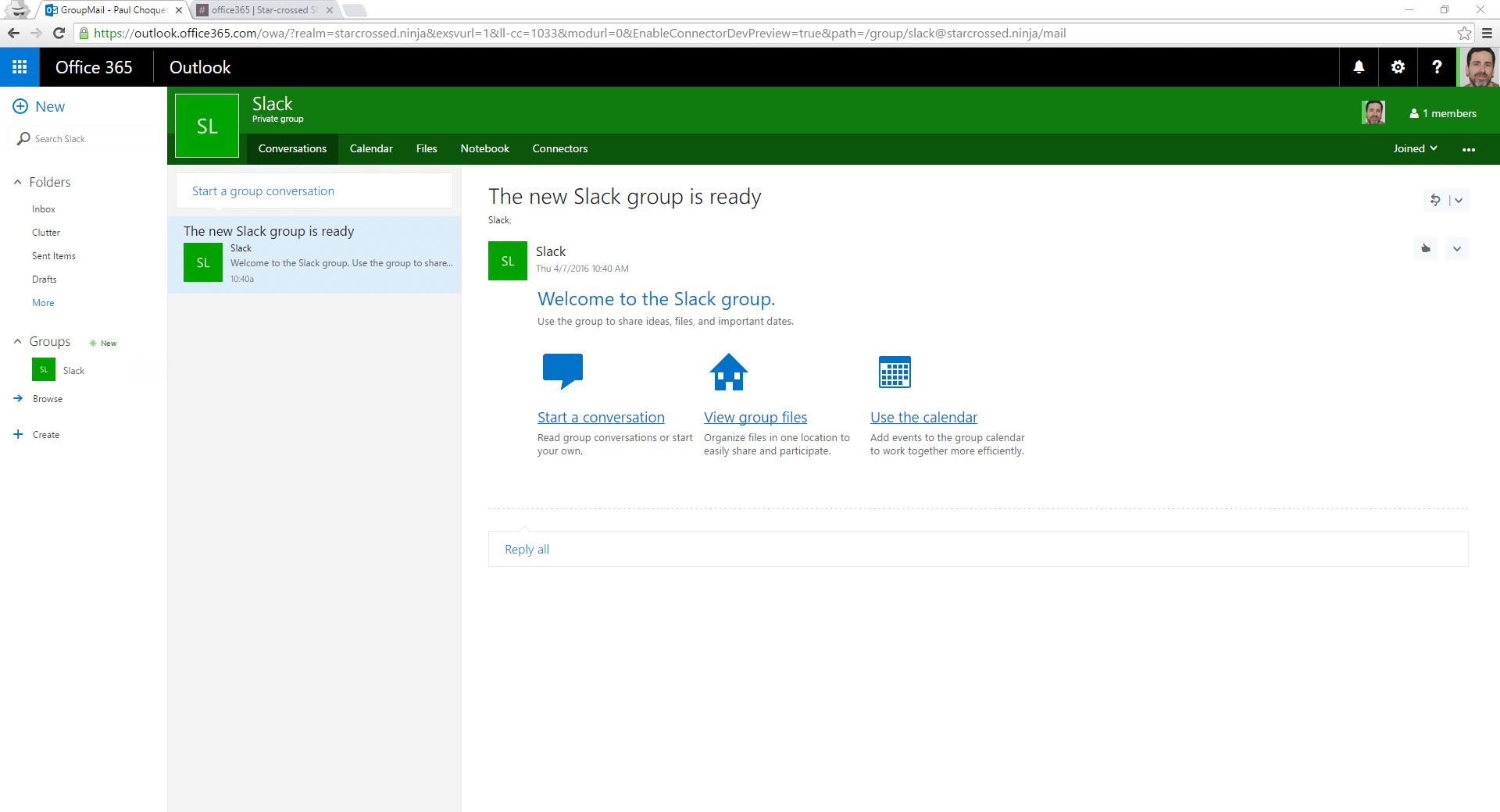Open the Clutter folder
1500x812 pixels.
[46, 233]
